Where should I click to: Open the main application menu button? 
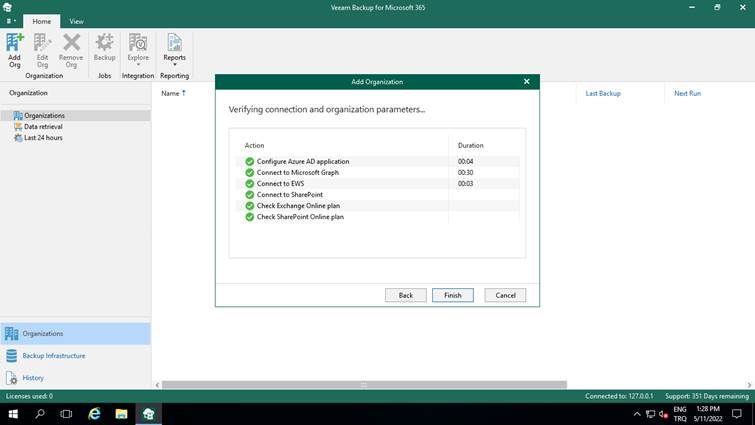point(11,21)
